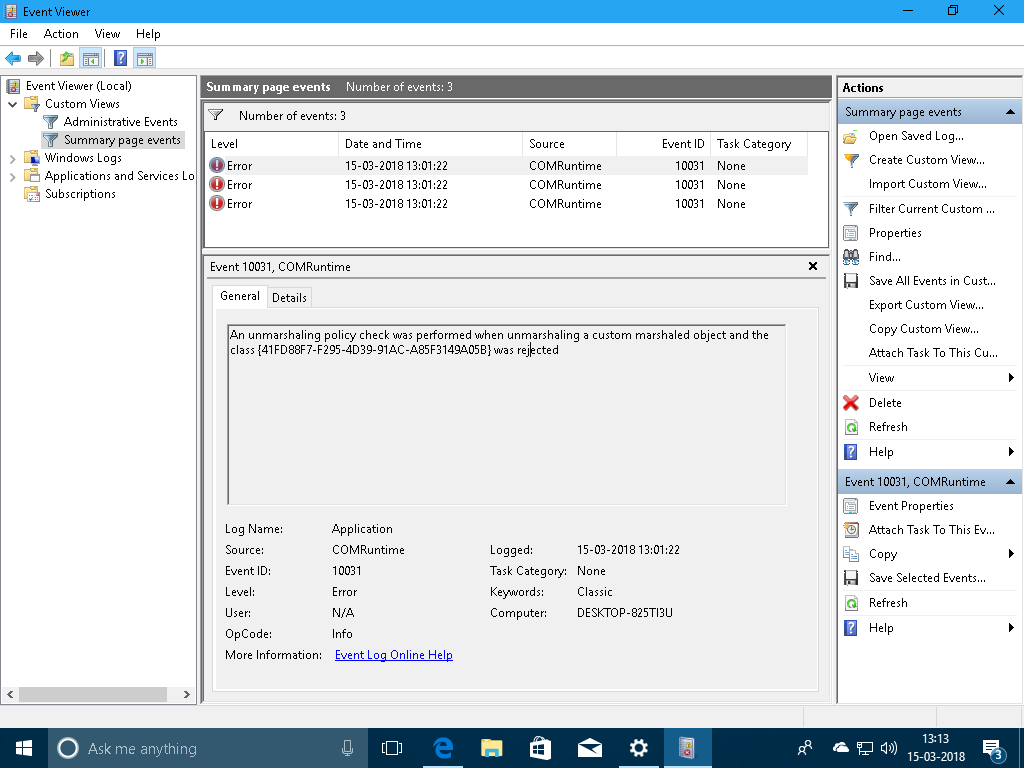Close the Event 10031 preview pane
This screenshot has width=1024, height=768.
813,267
